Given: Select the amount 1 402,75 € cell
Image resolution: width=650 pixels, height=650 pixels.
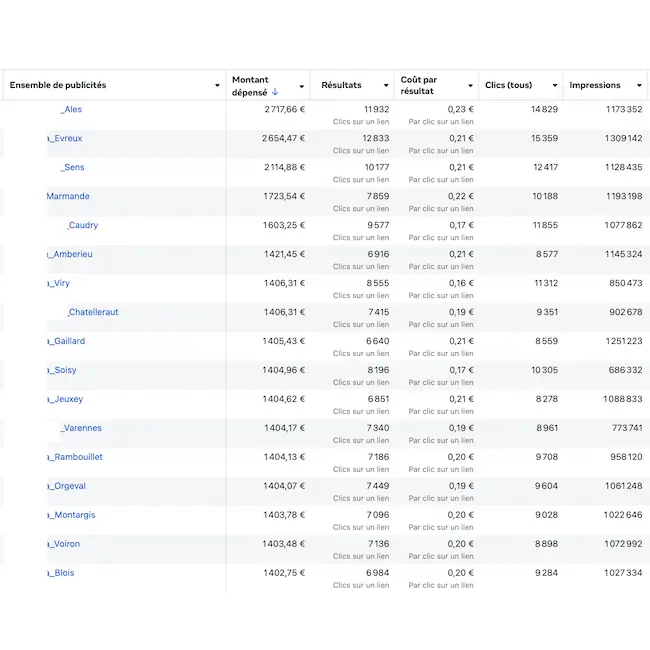Looking at the screenshot, I should 284,573.
